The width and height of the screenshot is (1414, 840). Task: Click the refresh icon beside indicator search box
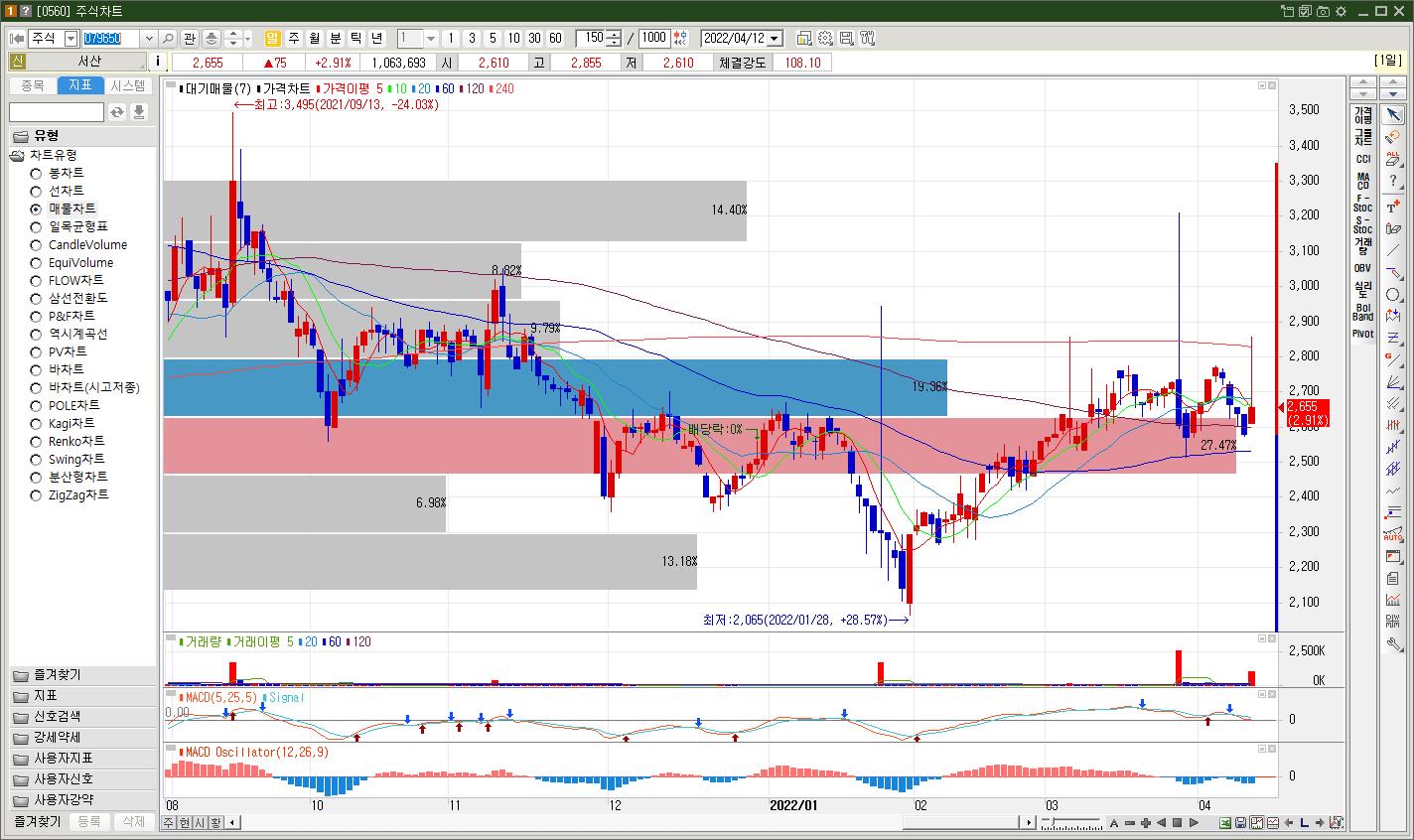(x=117, y=112)
